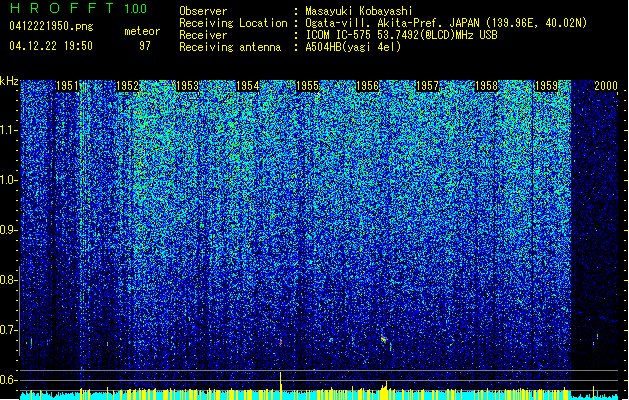Screen dimensions: 629x400
Task: Click the 0.6 frequency axis label
Action: coord(9,380)
